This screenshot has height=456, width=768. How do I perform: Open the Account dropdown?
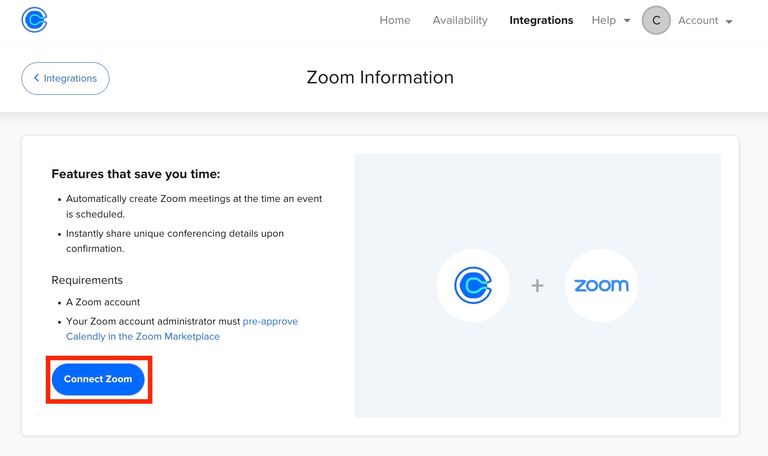coord(705,21)
